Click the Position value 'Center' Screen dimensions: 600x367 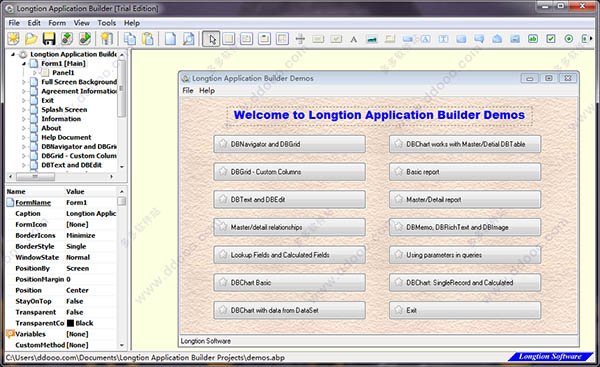[x=77, y=290]
